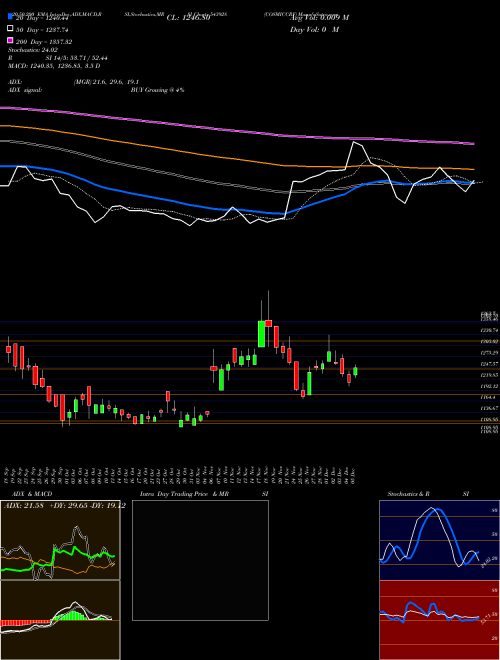Click the white 50 Day legend swatch

[x=11, y=29]
